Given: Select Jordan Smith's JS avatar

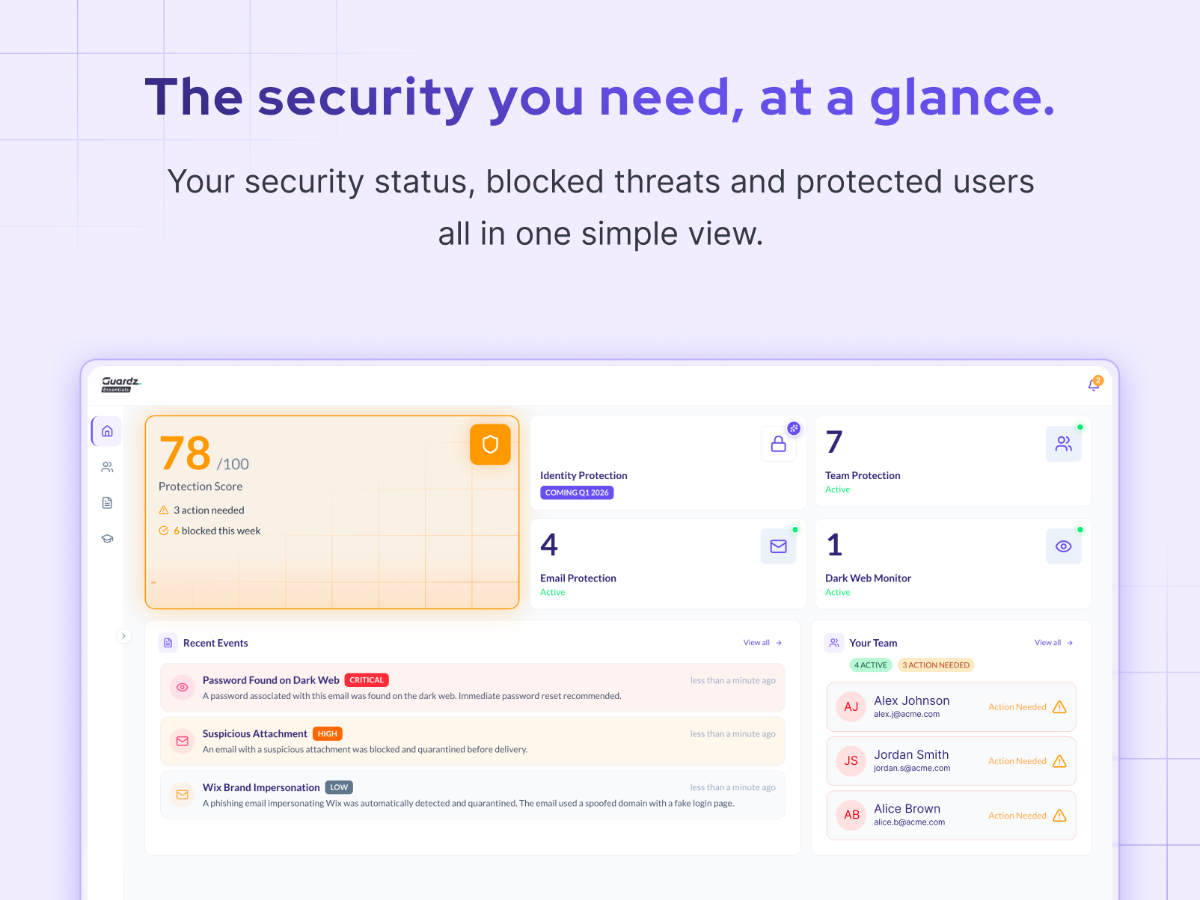Looking at the screenshot, I should 851,761.
